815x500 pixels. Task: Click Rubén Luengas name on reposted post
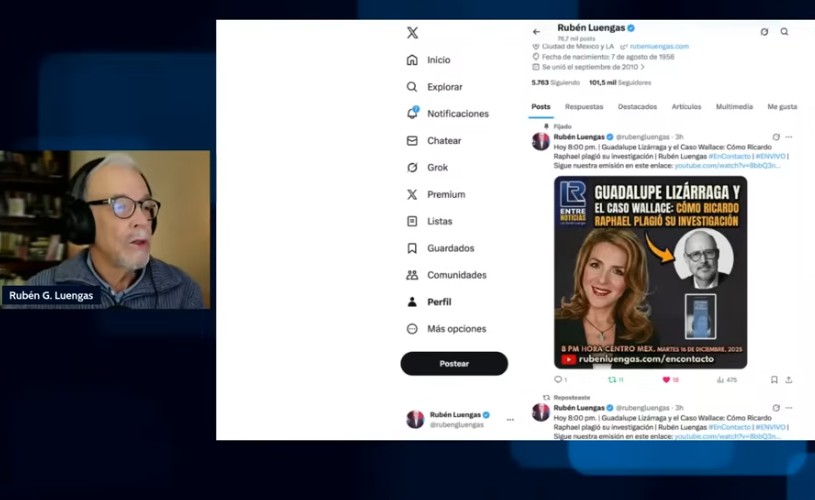click(x=579, y=408)
